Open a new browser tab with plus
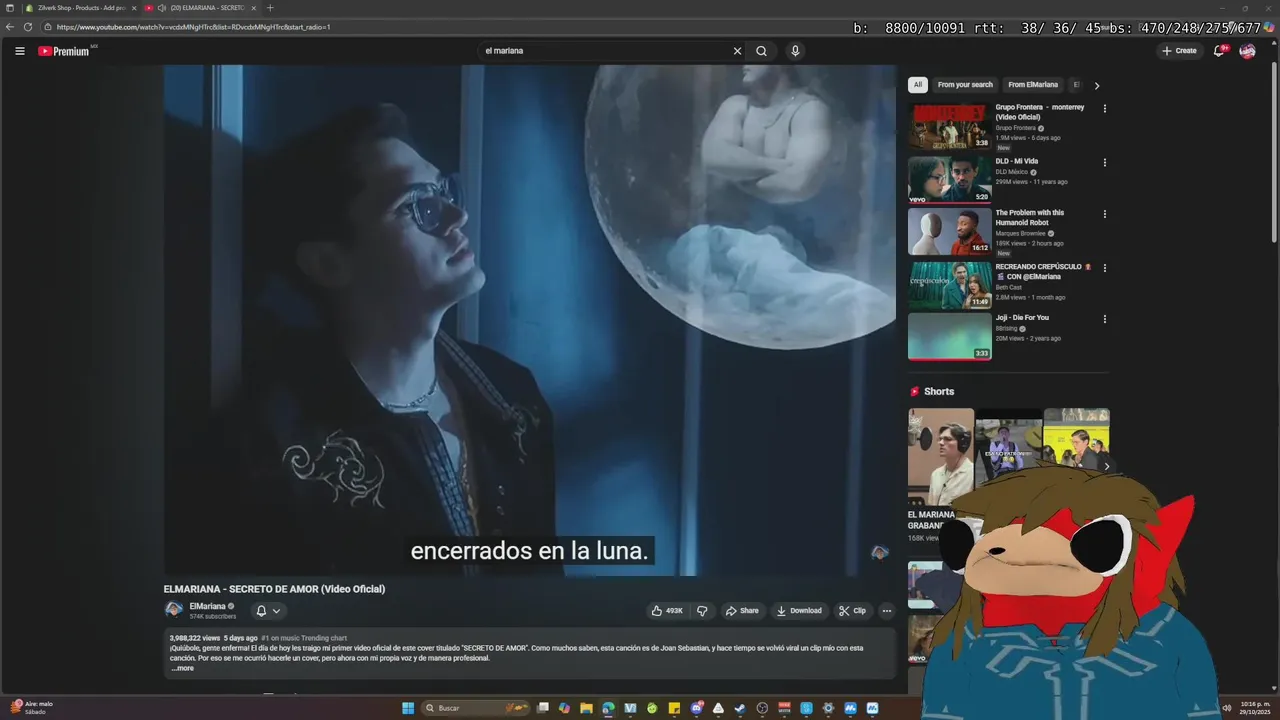The height and width of the screenshot is (720, 1280). click(x=269, y=8)
